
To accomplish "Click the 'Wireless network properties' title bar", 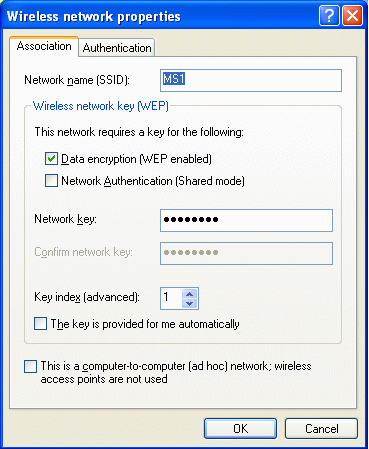I will [160, 16].
